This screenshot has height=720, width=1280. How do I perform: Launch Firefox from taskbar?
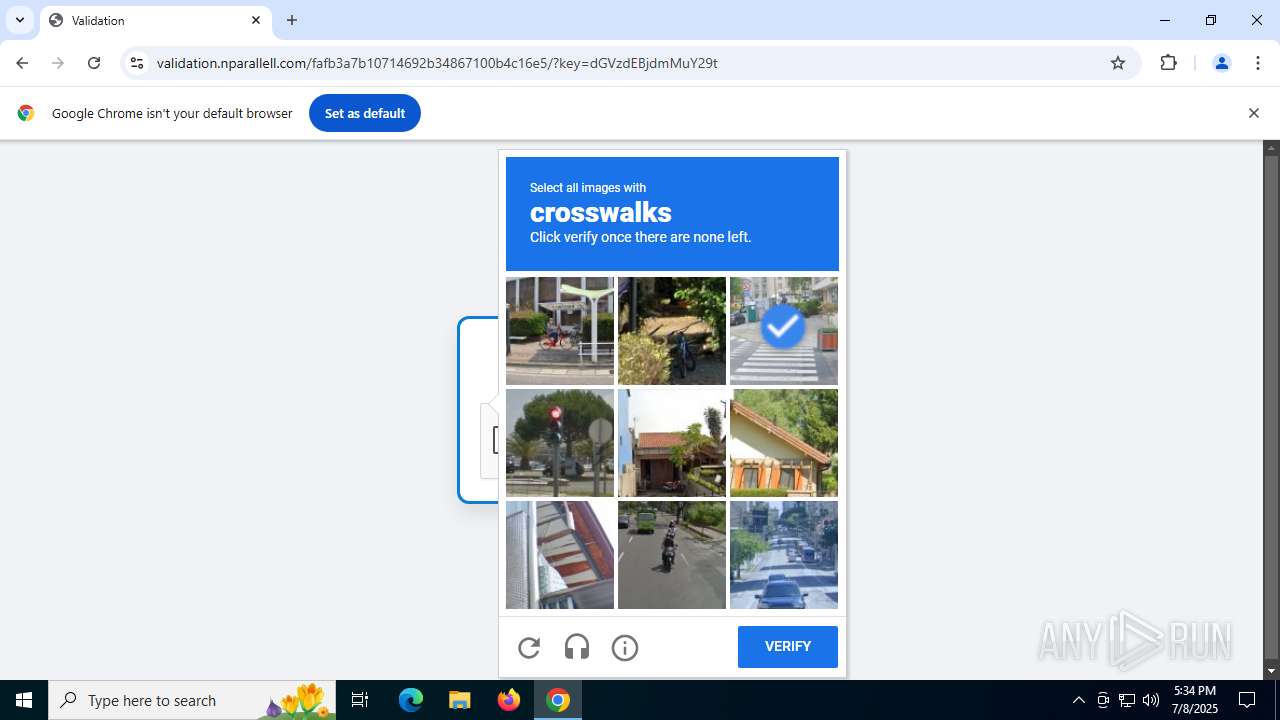tap(509, 700)
